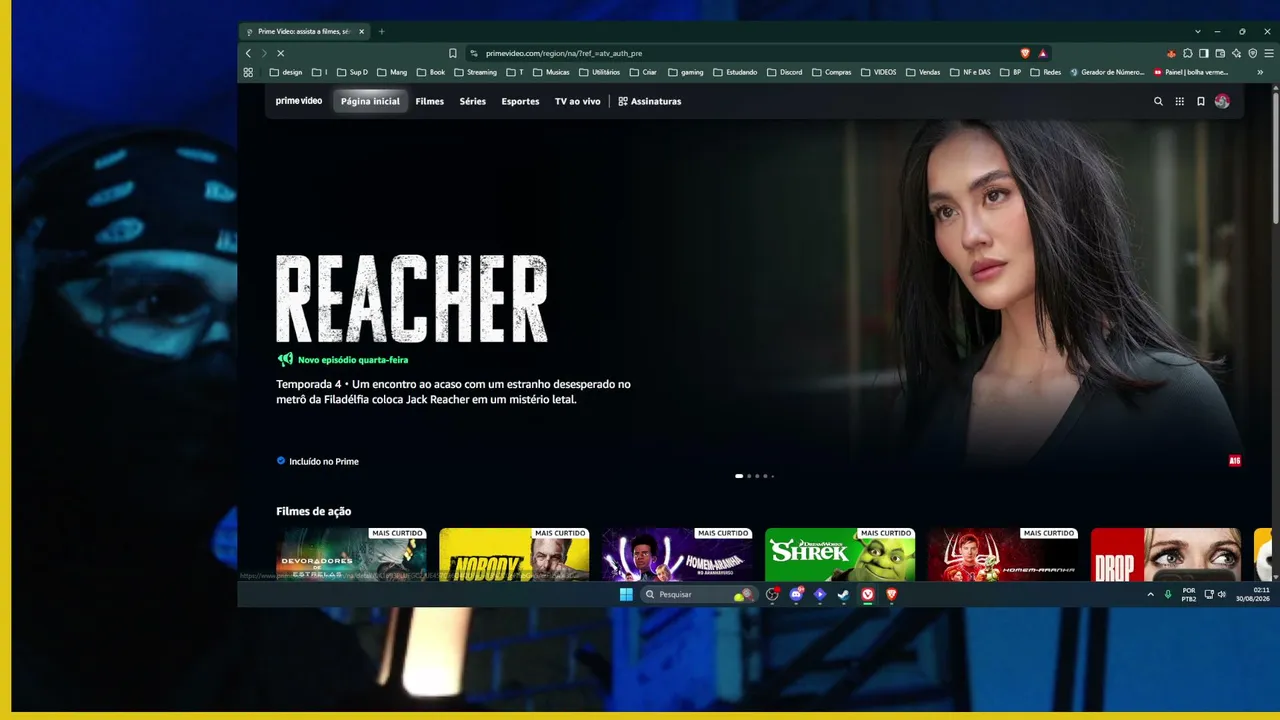The height and width of the screenshot is (720, 1280).
Task: Open the design bookmarks folder
Action: [286, 72]
